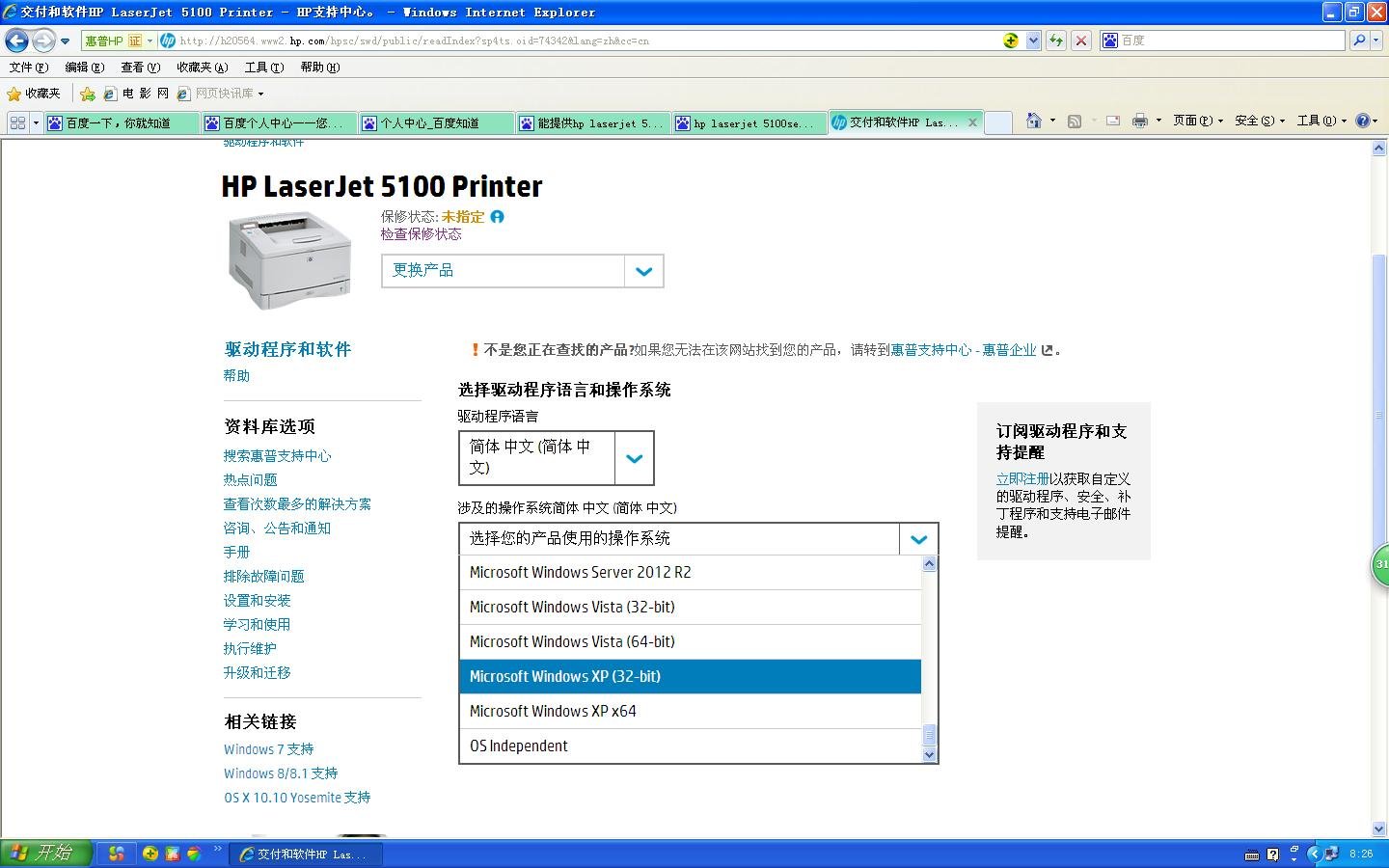Switch to the hp laserjet 5100se tab
Viewport: 1389px width, 868px height.
tap(750, 122)
